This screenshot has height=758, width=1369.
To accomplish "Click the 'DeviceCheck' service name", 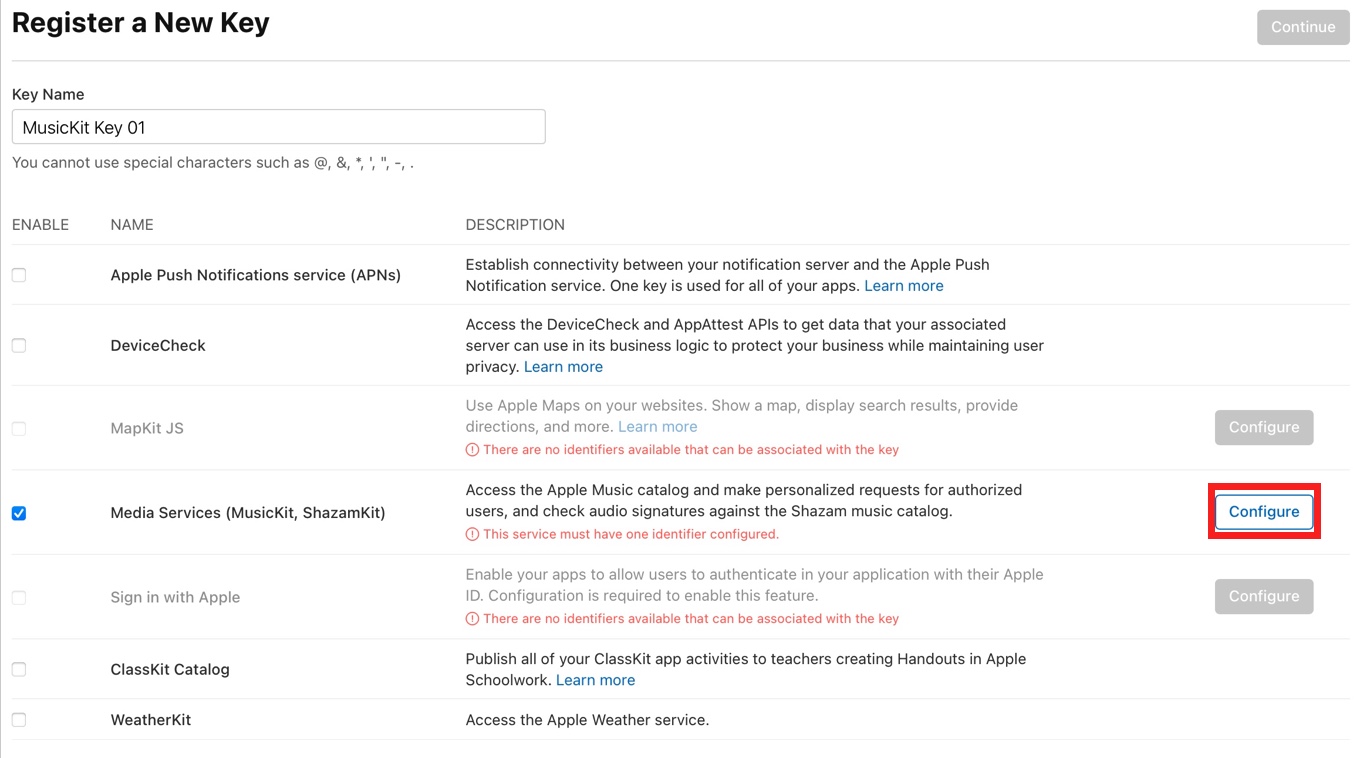I will pyautogui.click(x=158, y=345).
